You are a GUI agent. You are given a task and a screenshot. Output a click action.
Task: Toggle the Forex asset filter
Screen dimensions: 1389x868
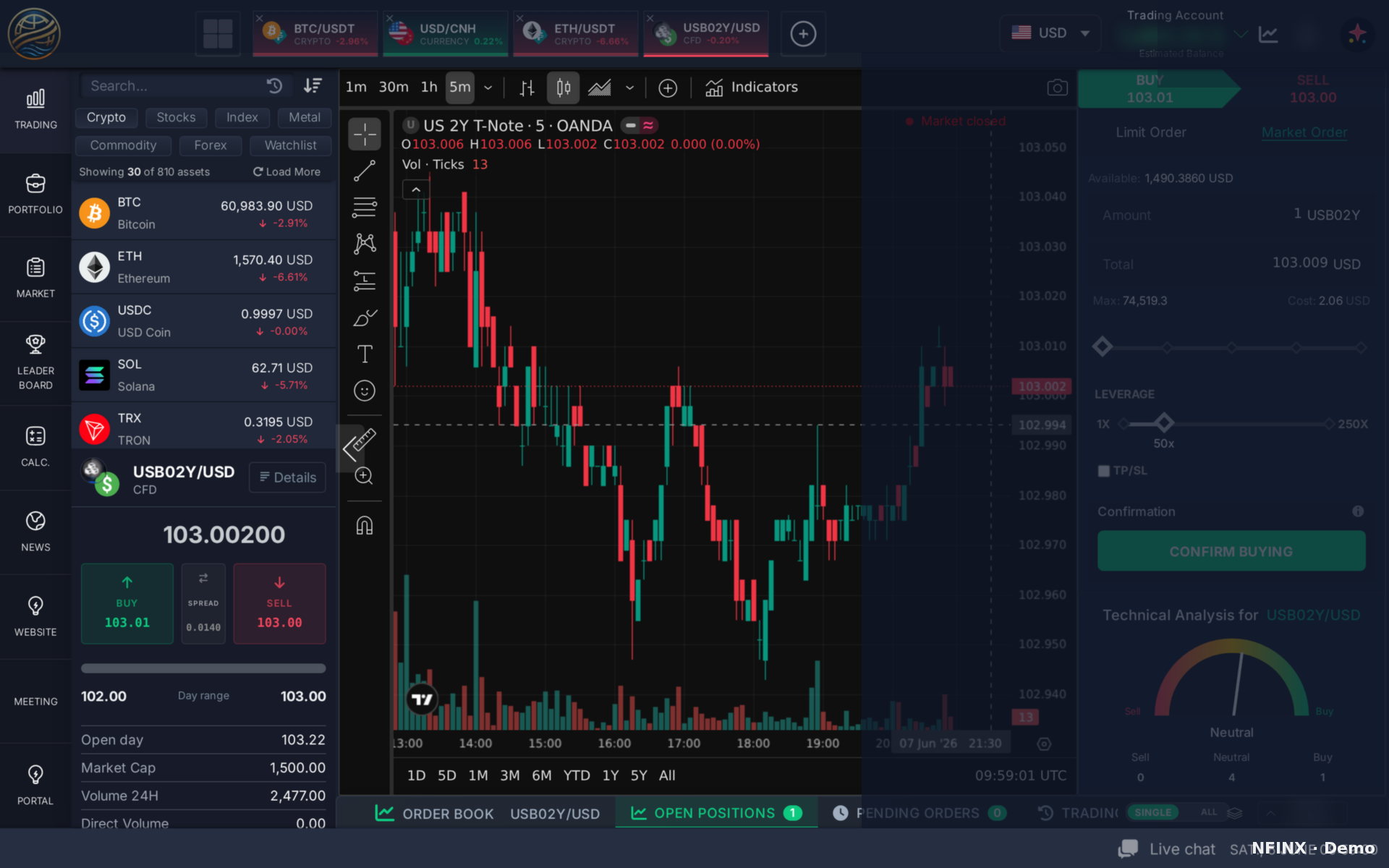[x=211, y=145]
